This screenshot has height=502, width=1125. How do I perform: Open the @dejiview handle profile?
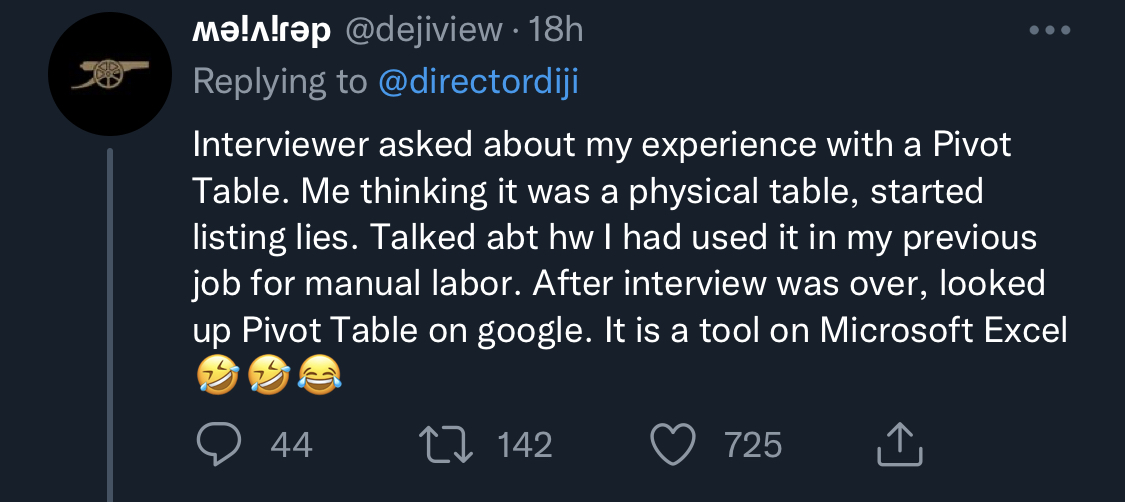point(425,30)
